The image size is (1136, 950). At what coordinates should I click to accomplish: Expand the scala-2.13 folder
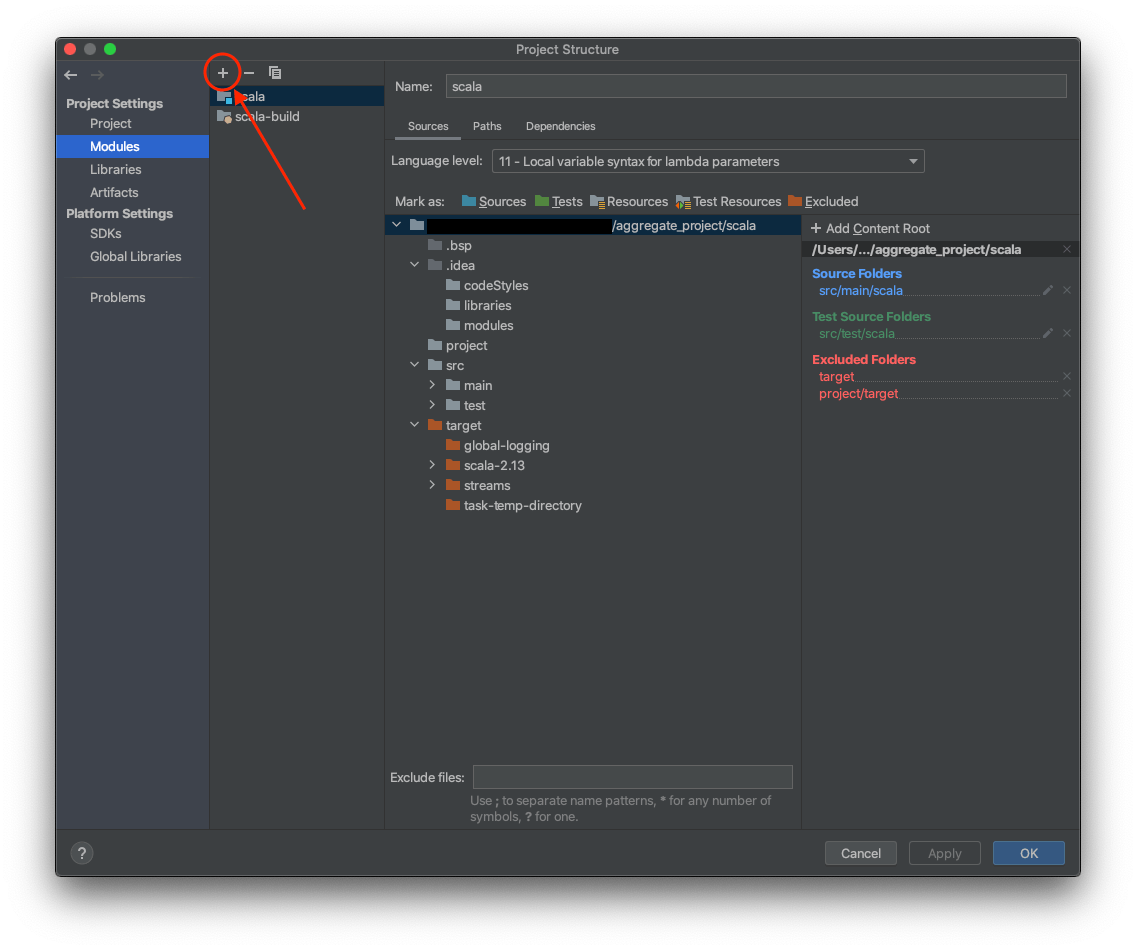[432, 464]
